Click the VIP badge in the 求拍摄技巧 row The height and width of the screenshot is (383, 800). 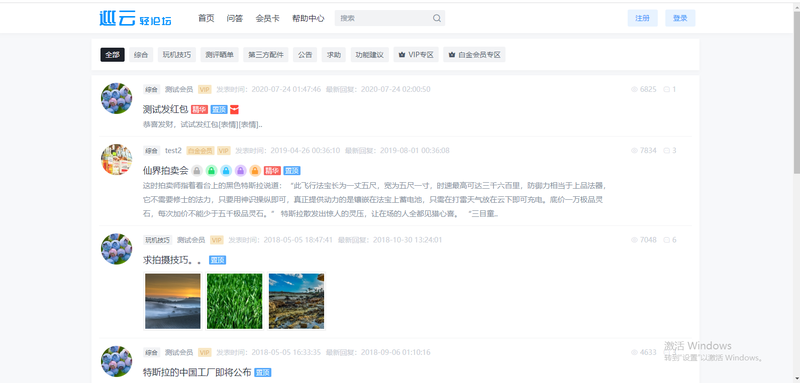[x=217, y=240]
